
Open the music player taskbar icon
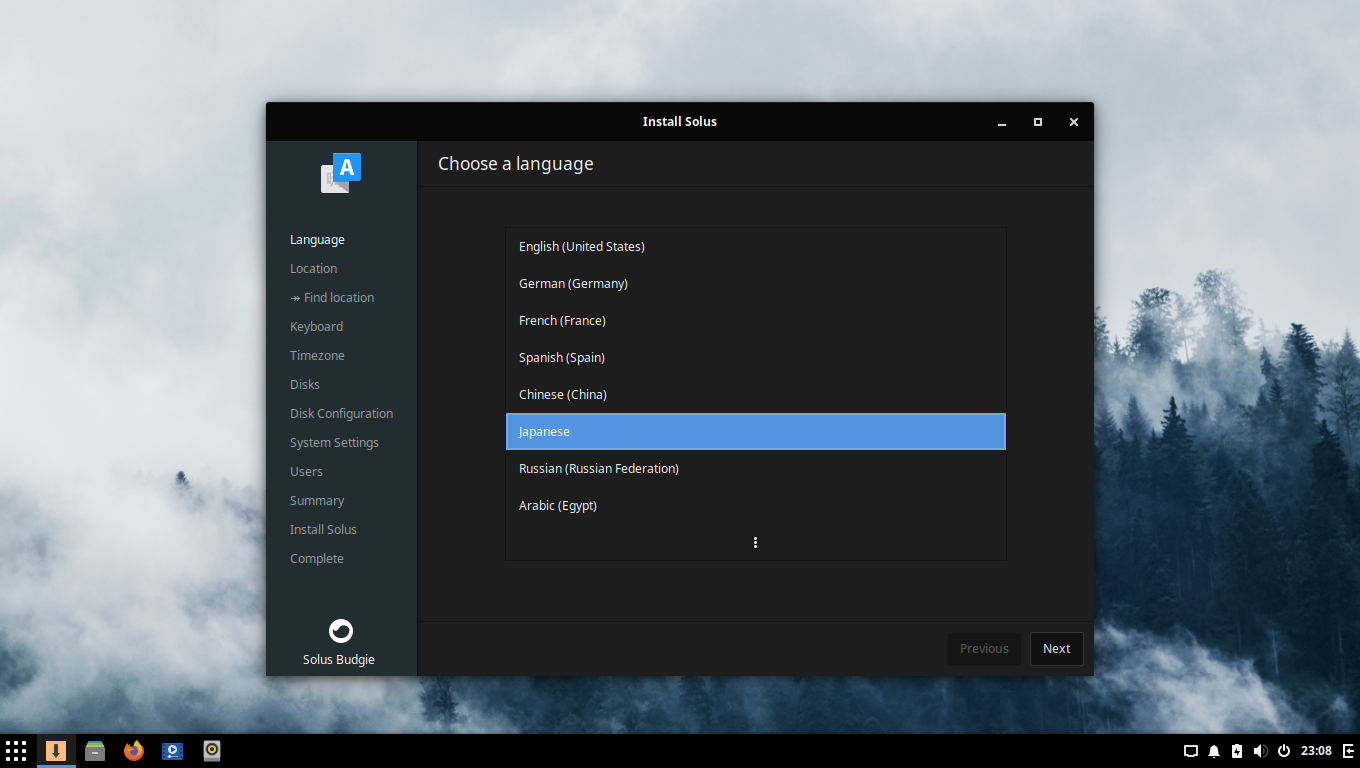pos(212,751)
